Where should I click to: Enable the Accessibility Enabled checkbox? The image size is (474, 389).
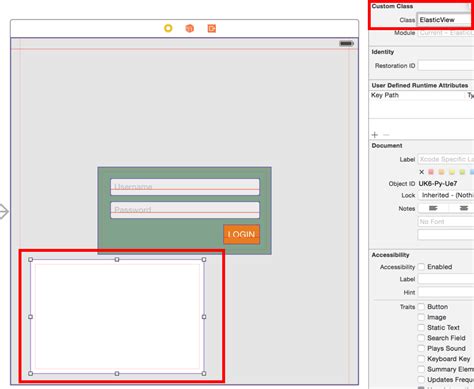pyautogui.click(x=421, y=267)
